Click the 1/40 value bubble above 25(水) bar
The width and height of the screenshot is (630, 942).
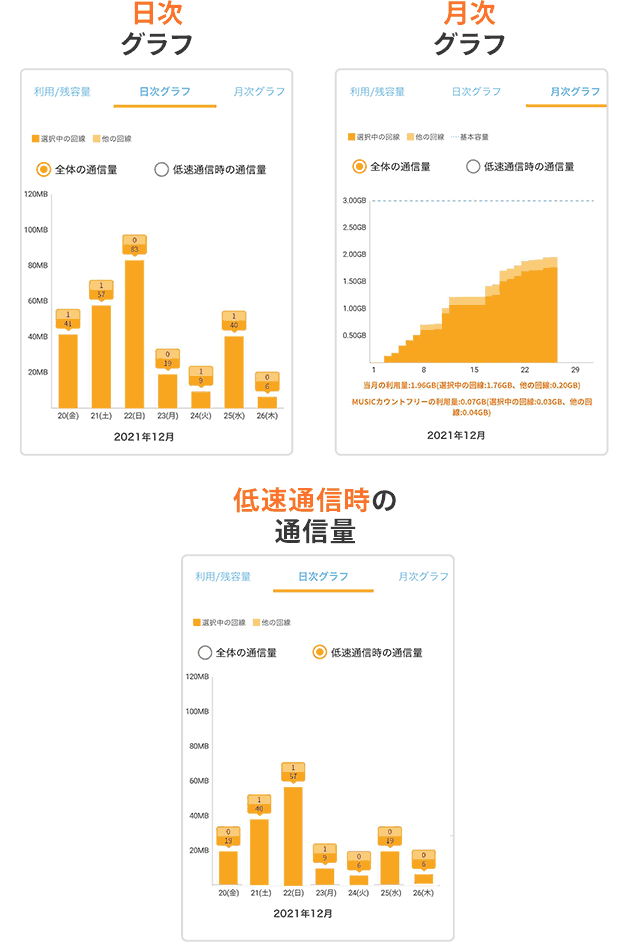coord(234,320)
